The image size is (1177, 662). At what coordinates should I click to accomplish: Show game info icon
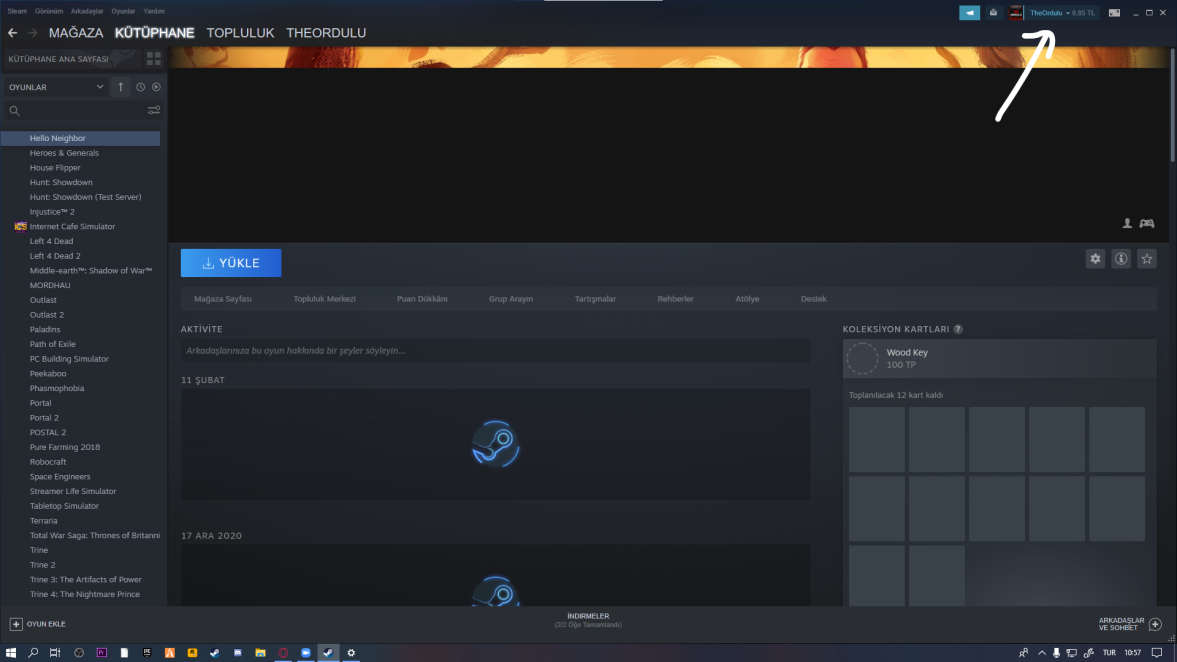[1121, 259]
